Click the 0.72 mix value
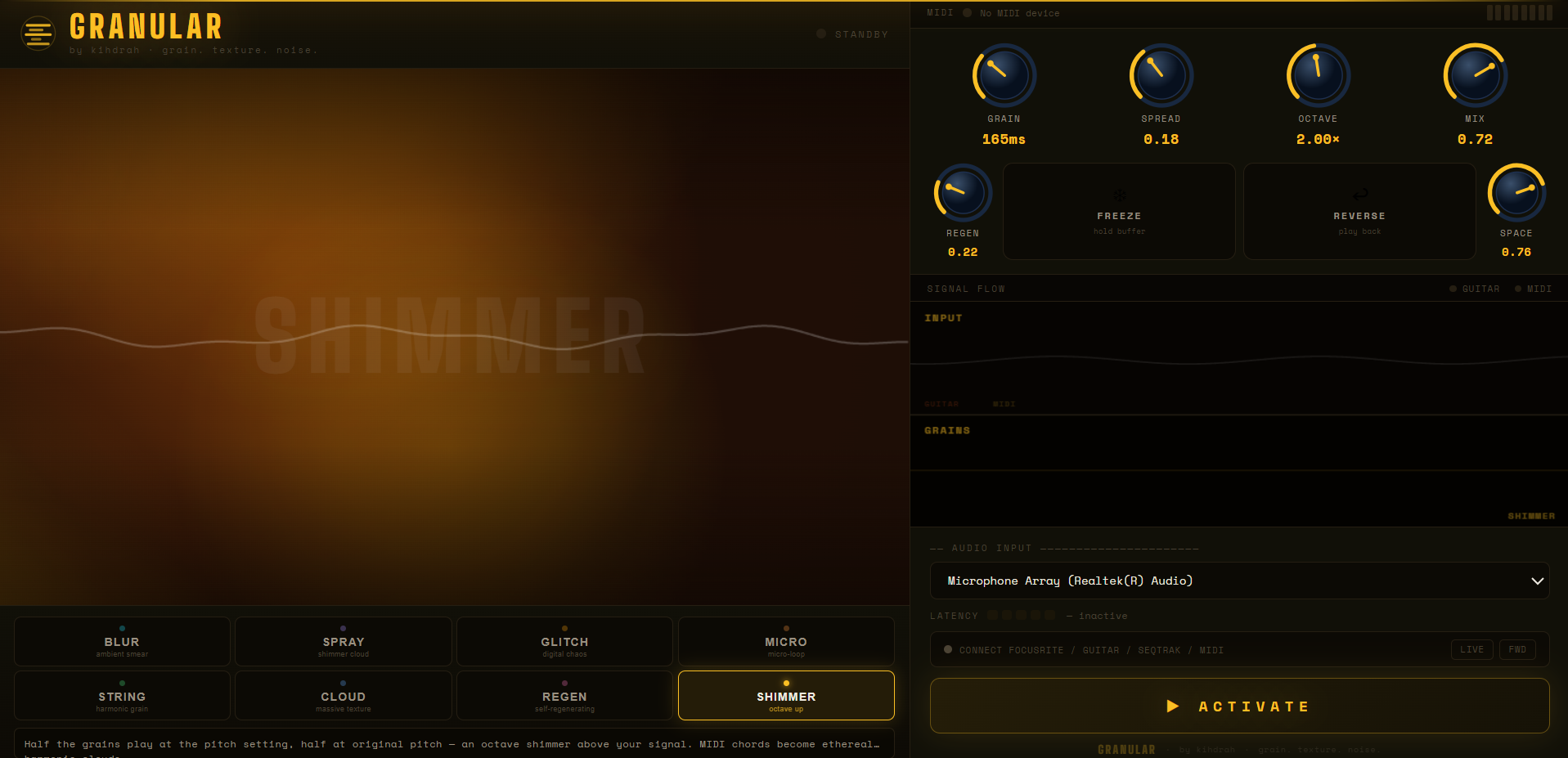Viewport: 1568px width, 758px height. tap(1475, 140)
